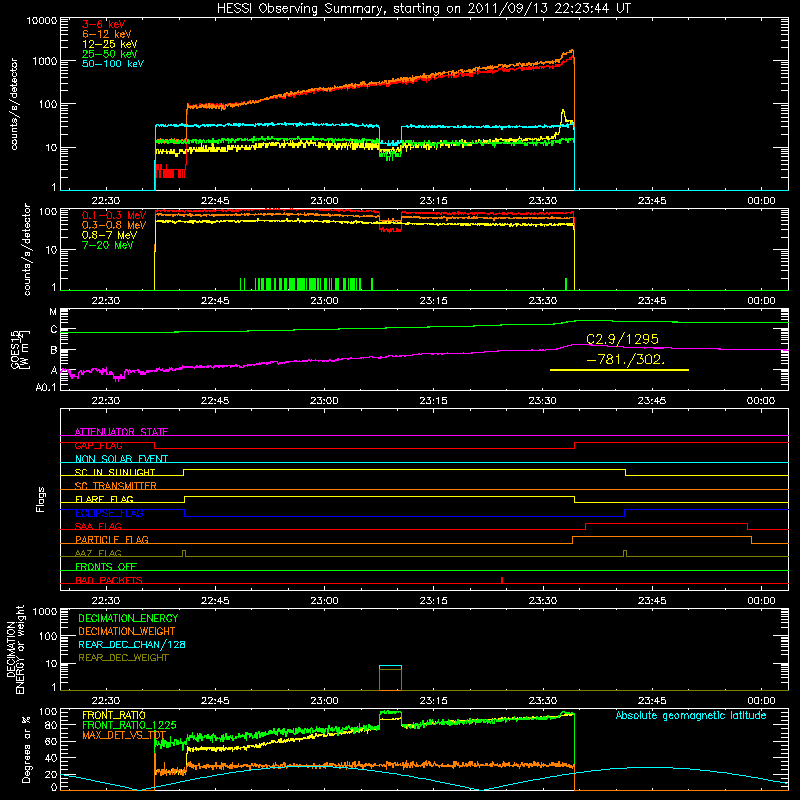This screenshot has height=800, width=800.
Task: Click the SC_IN_SUNLIGHT flag label
Action: pos(115,472)
